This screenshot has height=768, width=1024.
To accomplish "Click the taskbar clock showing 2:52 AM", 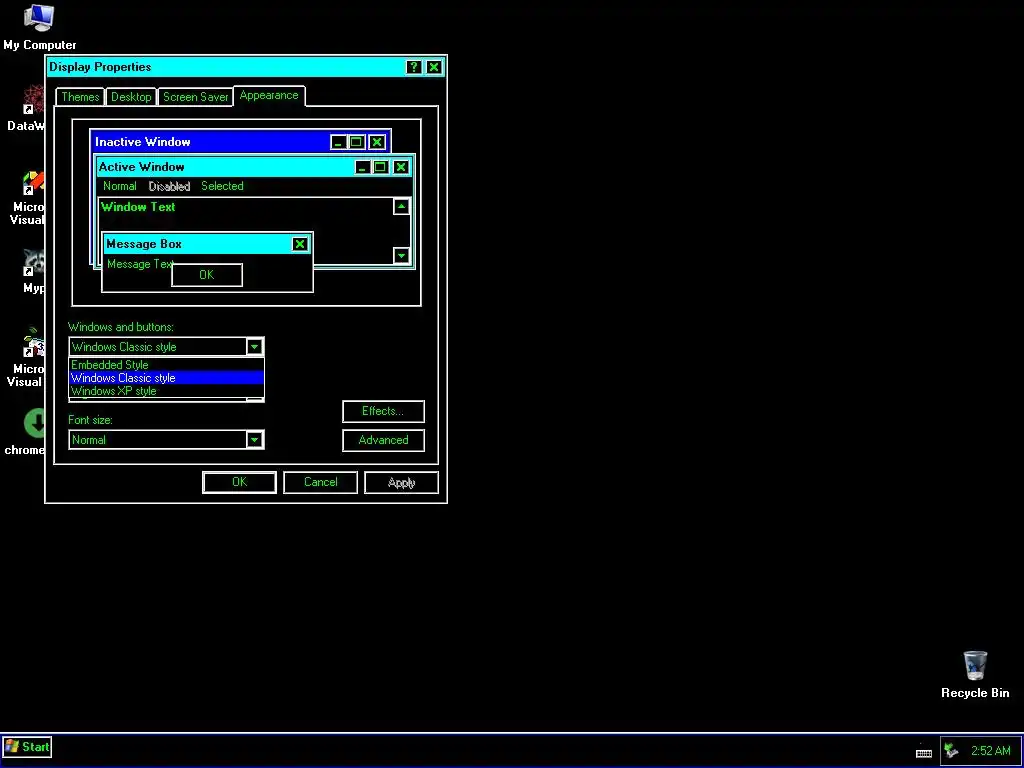I will coord(991,751).
